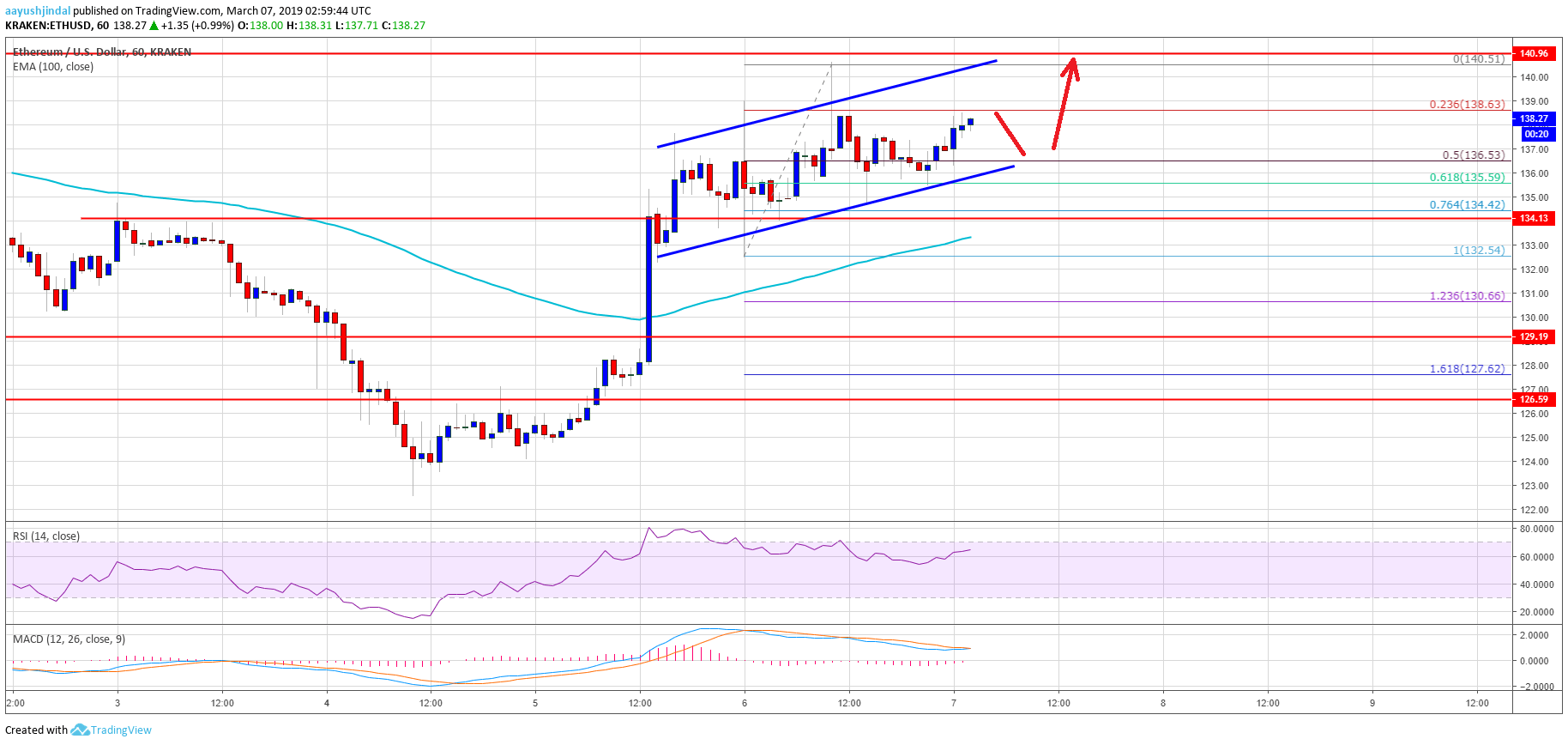
Task: Select the 0.5(136.53) Fibonacci label
Action: 1473,155
